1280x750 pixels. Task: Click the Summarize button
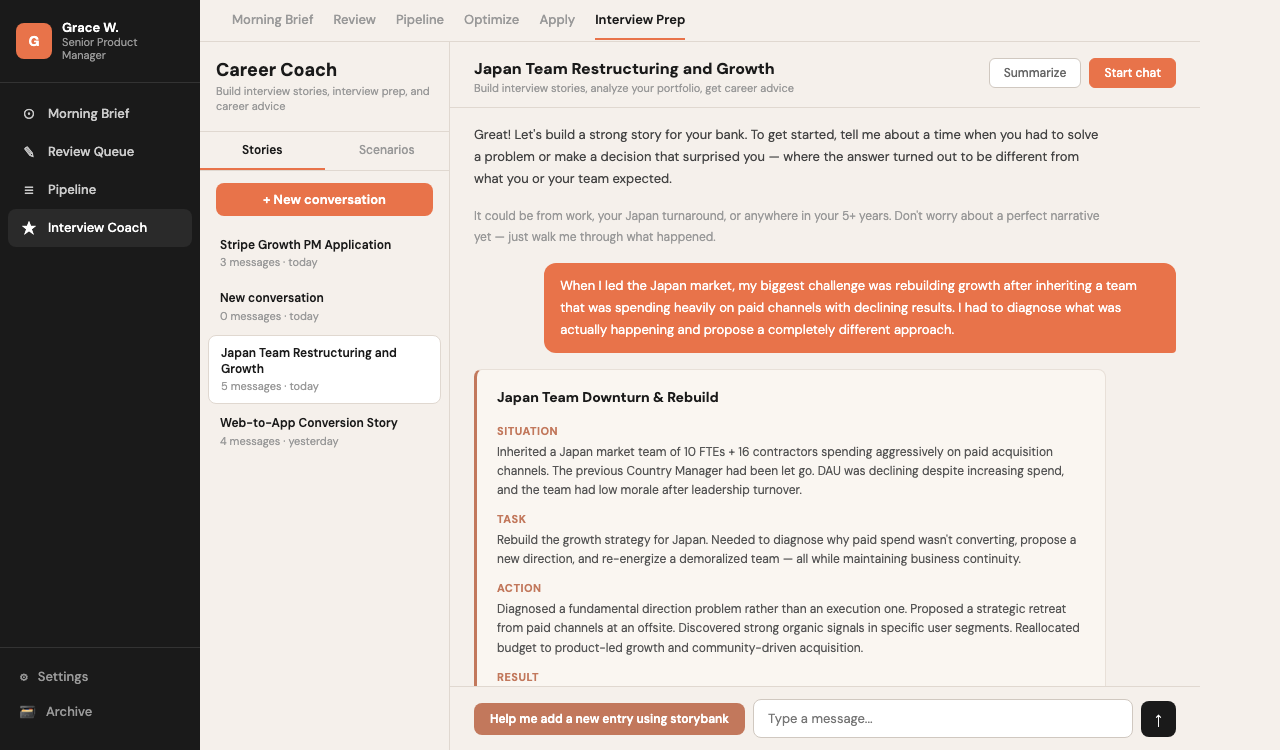pyautogui.click(x=1034, y=73)
